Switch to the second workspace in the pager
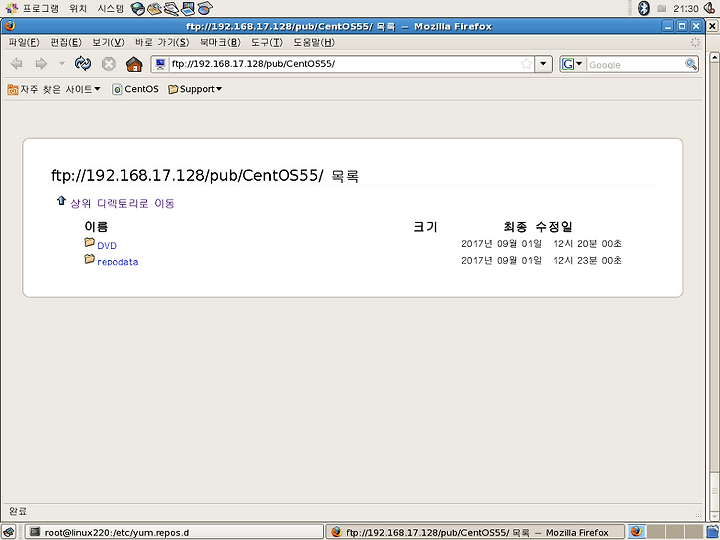This screenshot has width=720, height=540. (655, 532)
